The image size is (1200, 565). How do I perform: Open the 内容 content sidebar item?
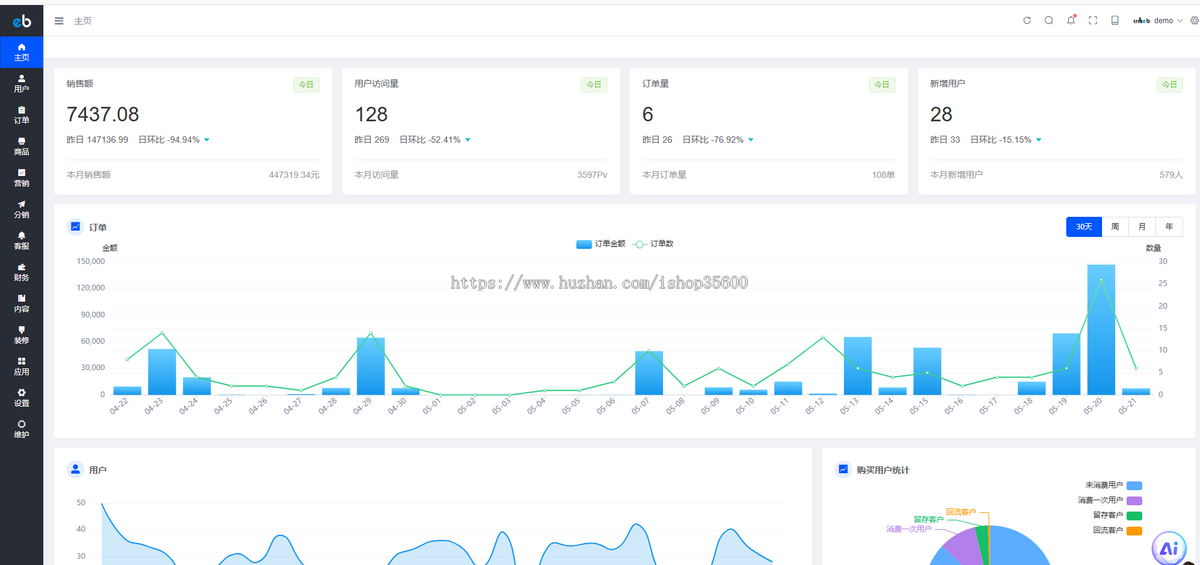(21, 303)
